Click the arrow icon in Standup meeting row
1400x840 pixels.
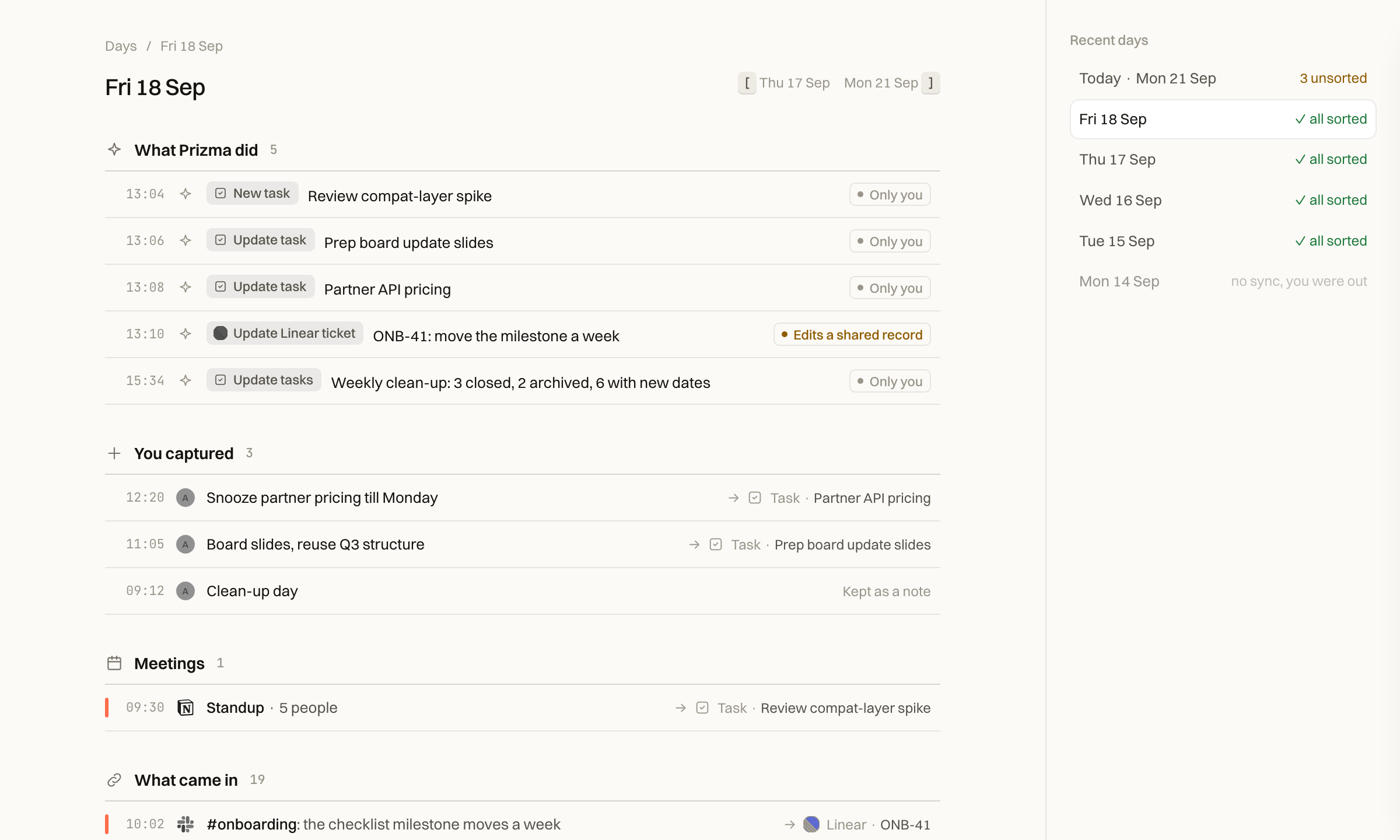coord(681,708)
